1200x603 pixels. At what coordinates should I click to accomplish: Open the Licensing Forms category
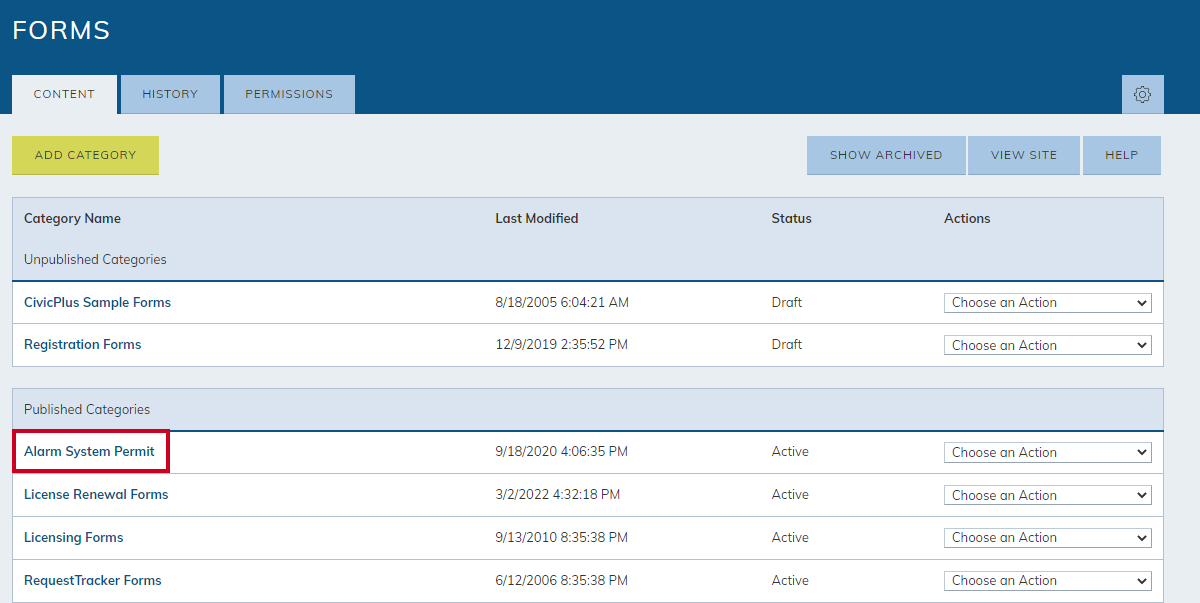73,537
